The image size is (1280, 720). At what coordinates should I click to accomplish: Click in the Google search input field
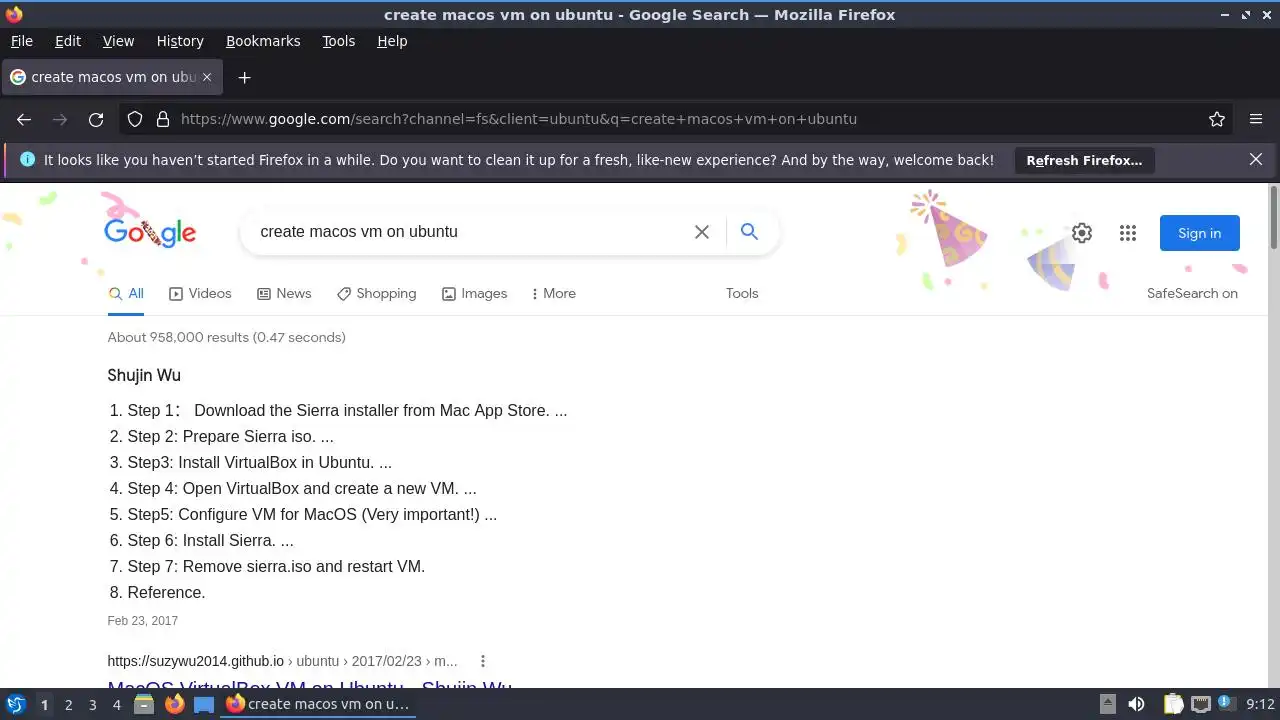point(470,232)
